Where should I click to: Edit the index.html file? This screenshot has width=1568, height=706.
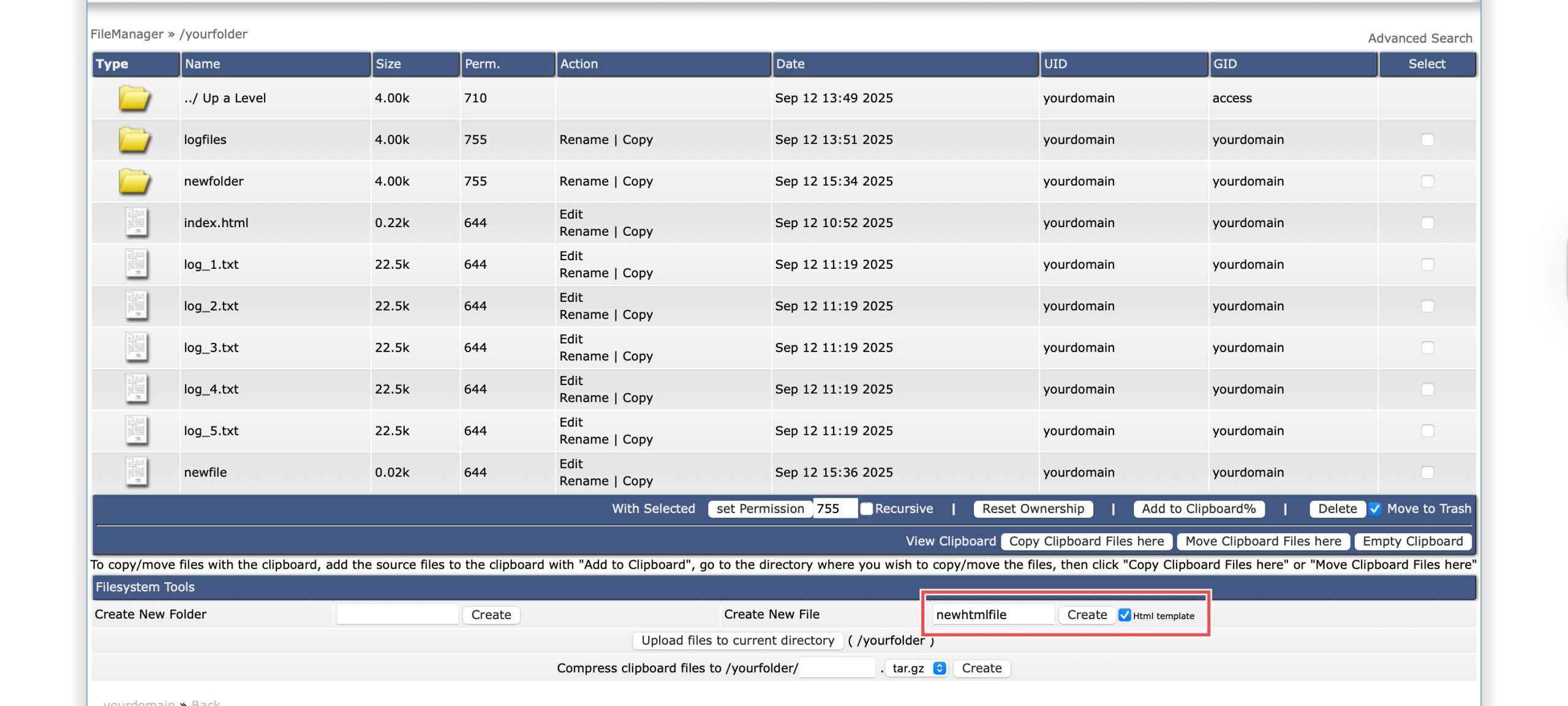coord(571,214)
